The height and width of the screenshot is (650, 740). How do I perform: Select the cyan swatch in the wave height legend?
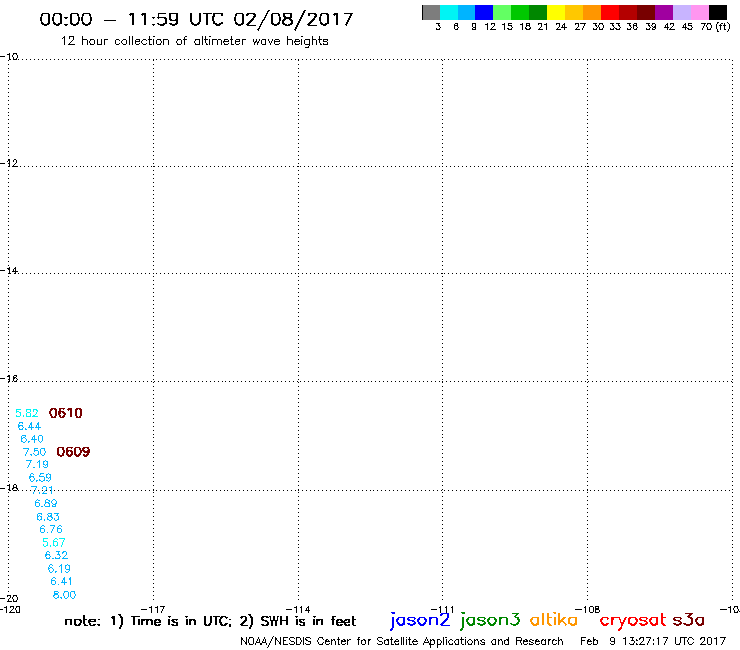449,12
